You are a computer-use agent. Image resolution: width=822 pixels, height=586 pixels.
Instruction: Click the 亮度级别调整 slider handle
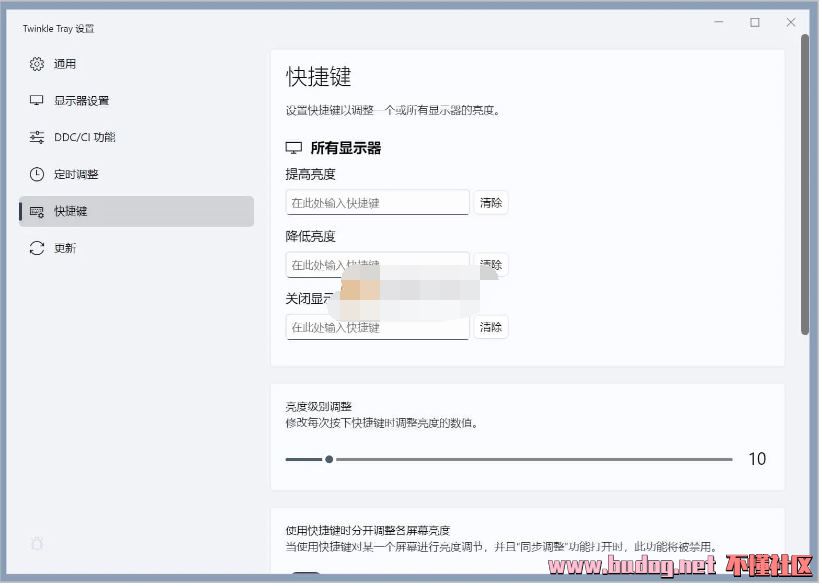(x=329, y=460)
